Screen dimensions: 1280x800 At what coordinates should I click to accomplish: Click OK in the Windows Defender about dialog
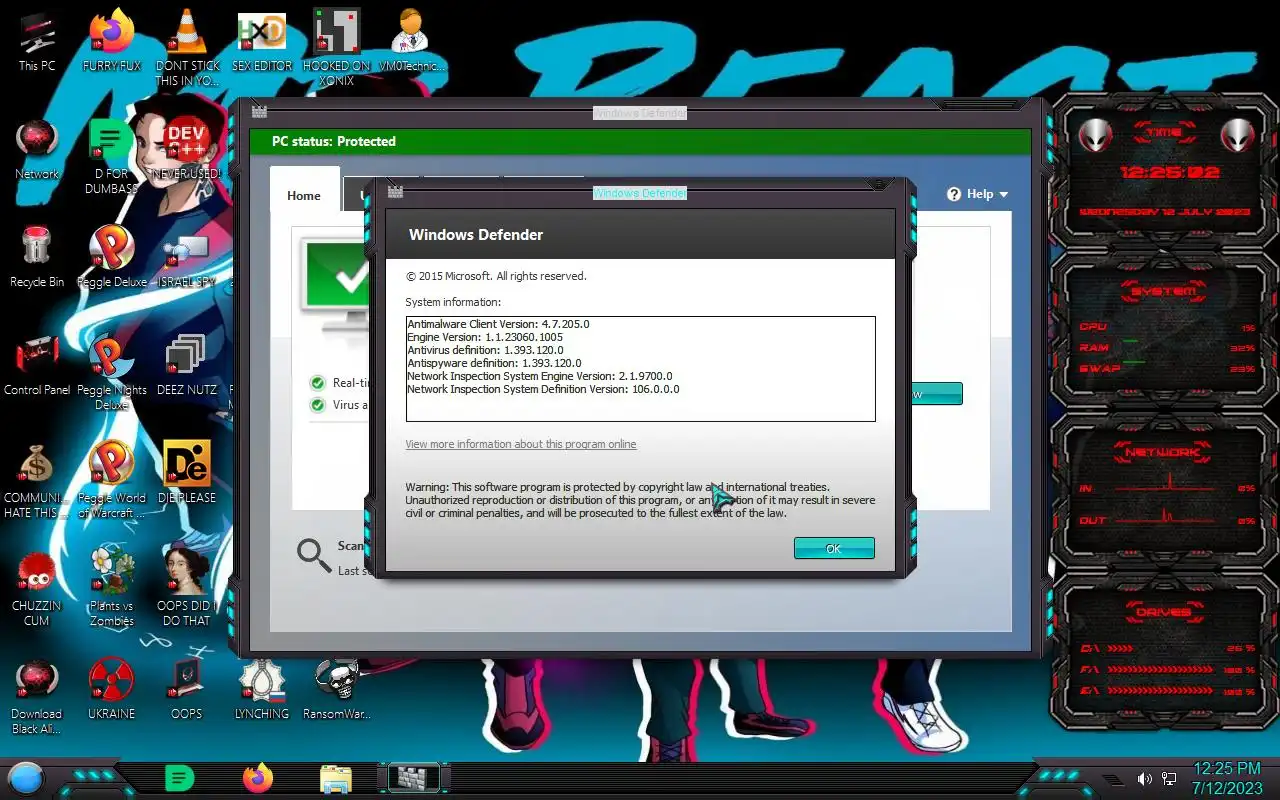tap(834, 548)
